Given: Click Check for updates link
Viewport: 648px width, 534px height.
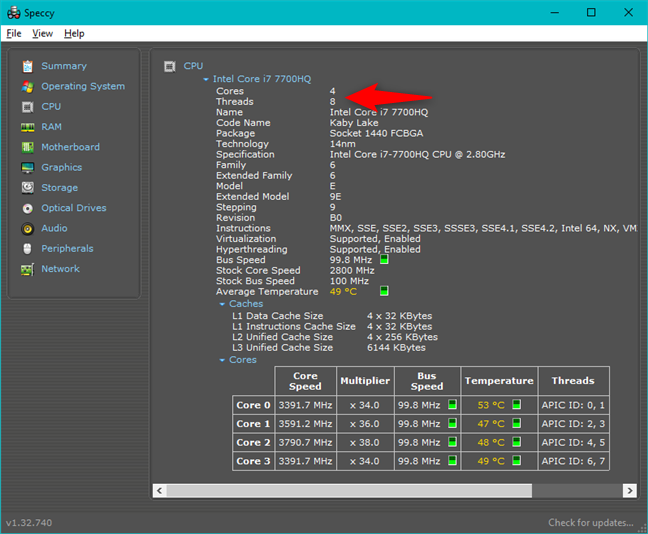Looking at the screenshot, I should pos(591,523).
